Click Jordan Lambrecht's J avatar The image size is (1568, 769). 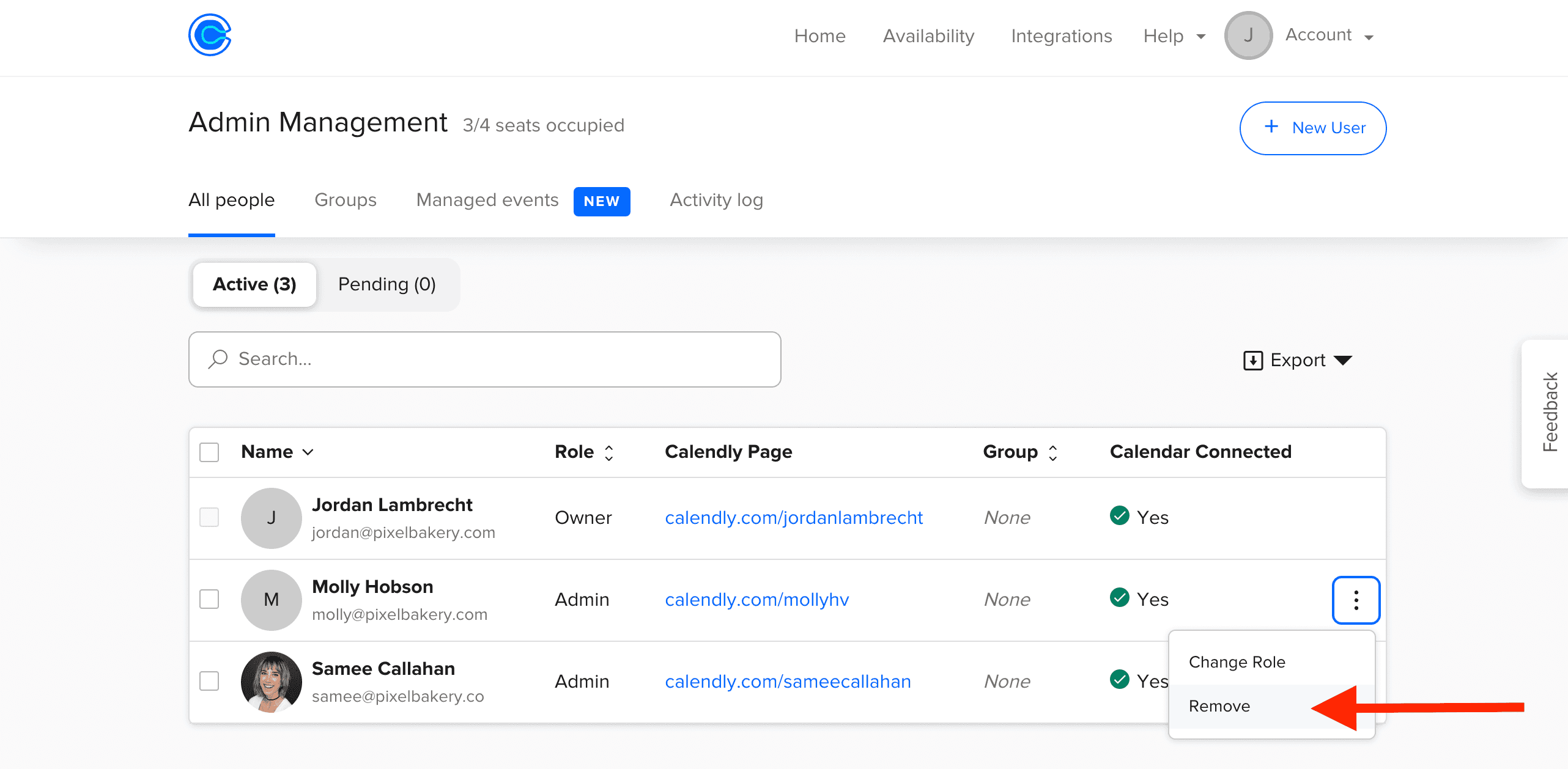coord(272,518)
